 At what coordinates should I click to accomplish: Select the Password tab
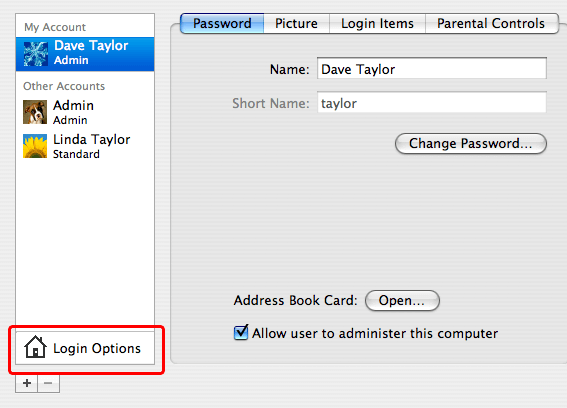pyautogui.click(x=222, y=24)
